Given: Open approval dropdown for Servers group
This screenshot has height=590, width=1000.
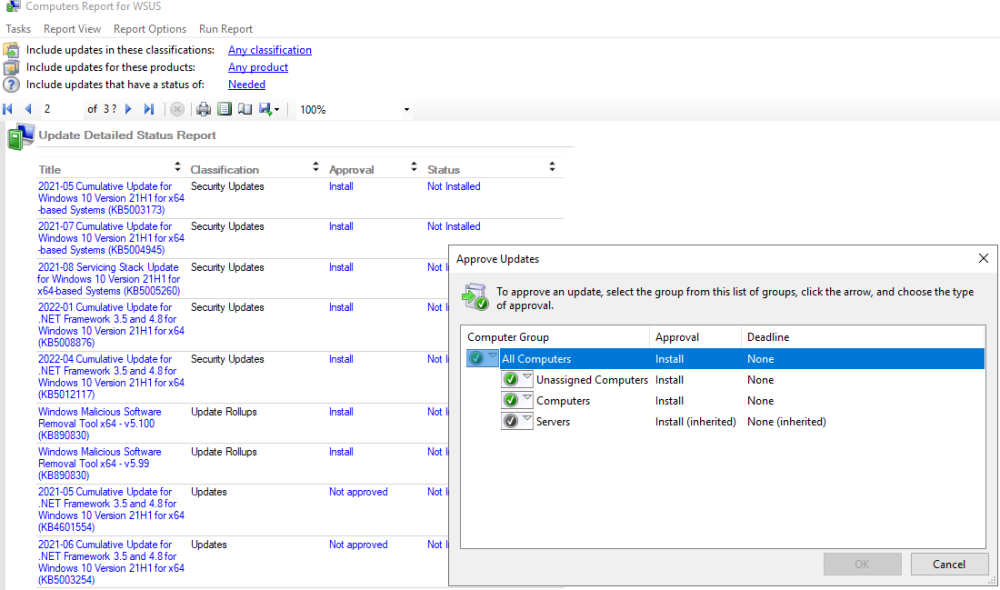Looking at the screenshot, I should tap(517, 421).
